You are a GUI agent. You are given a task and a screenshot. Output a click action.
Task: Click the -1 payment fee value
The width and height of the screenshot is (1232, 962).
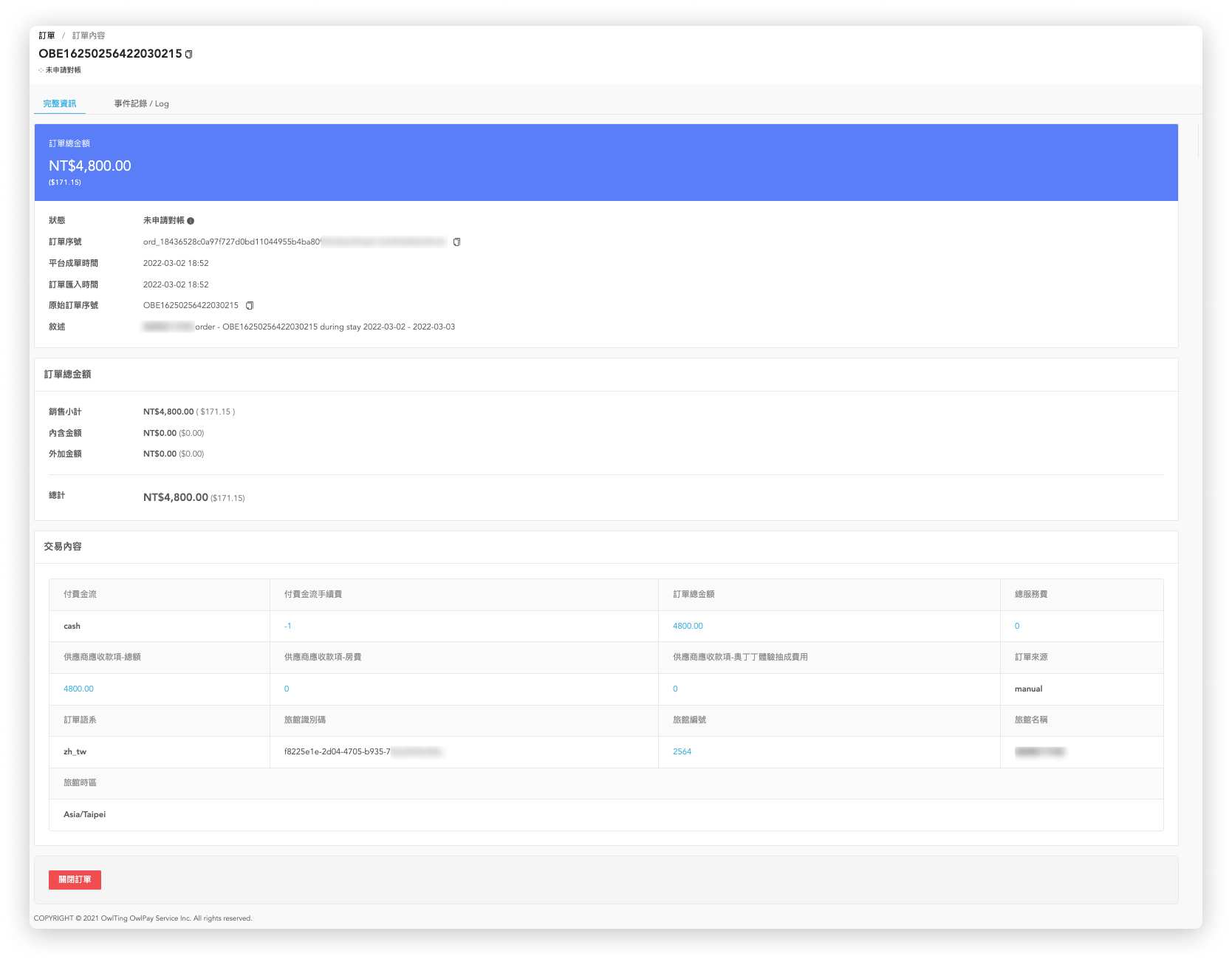point(288,626)
